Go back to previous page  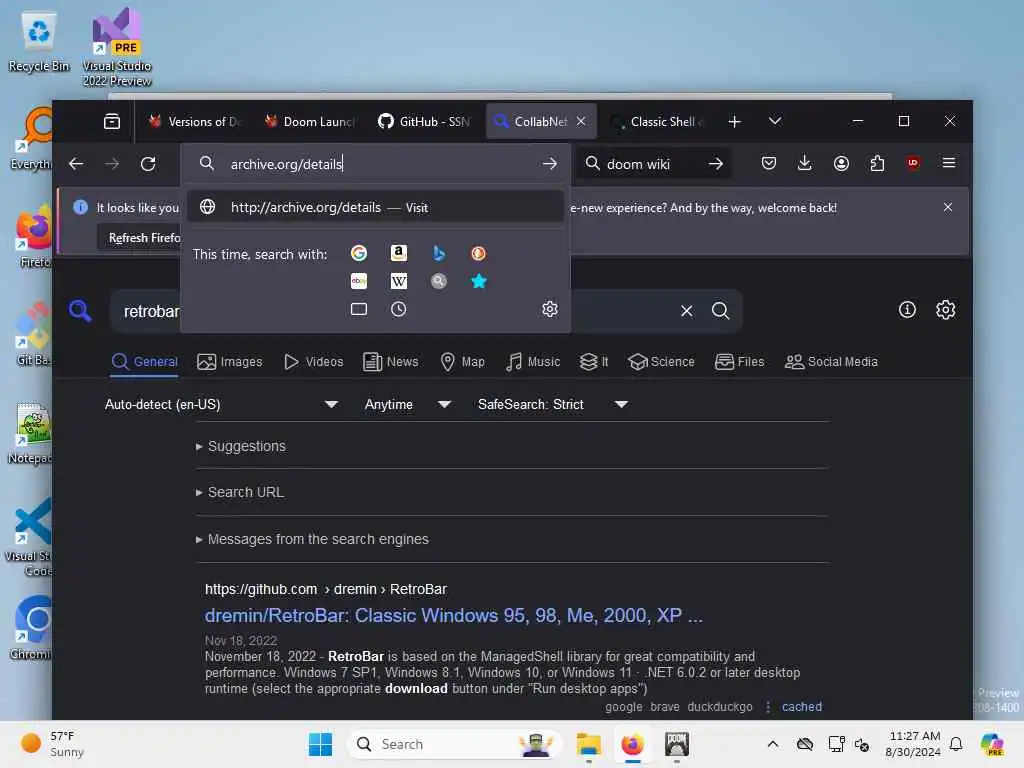[76, 164]
